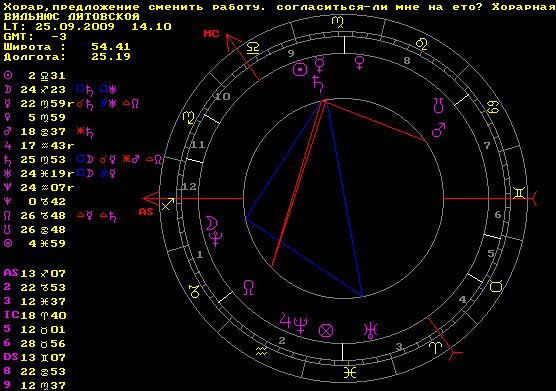Click the date 25.09.2009 in the header

coord(75,27)
